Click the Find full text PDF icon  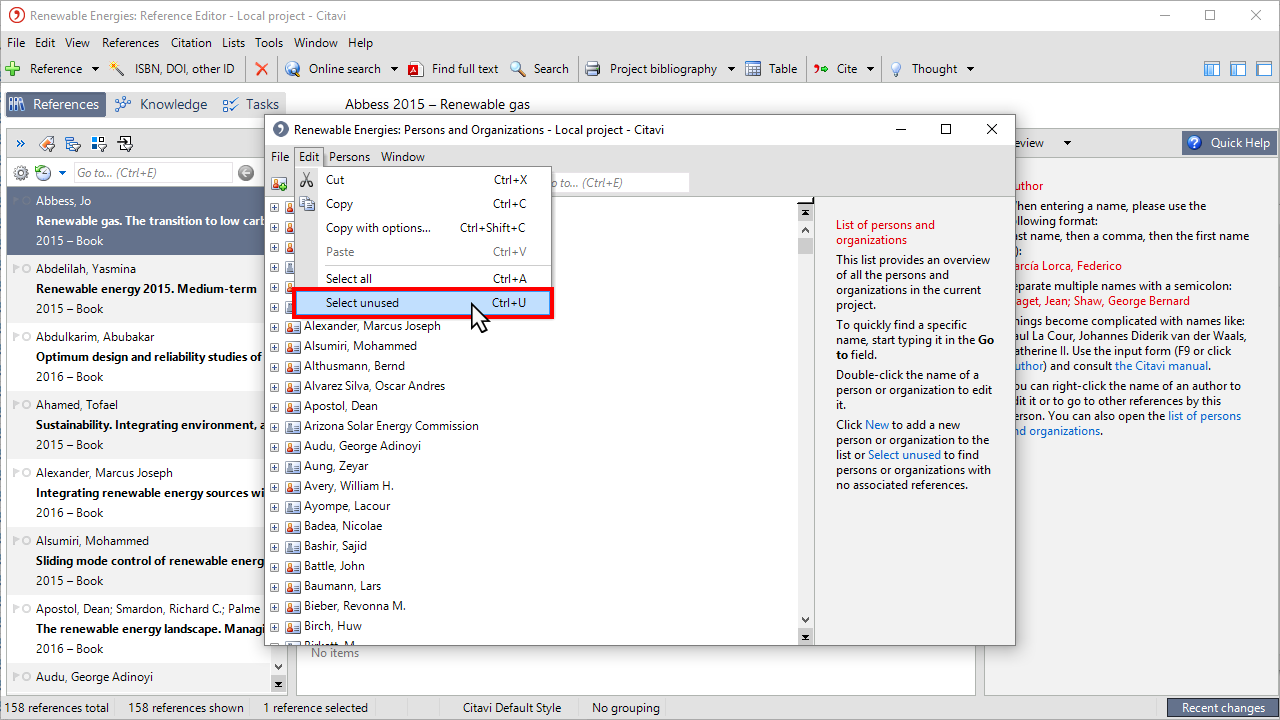pyautogui.click(x=416, y=69)
